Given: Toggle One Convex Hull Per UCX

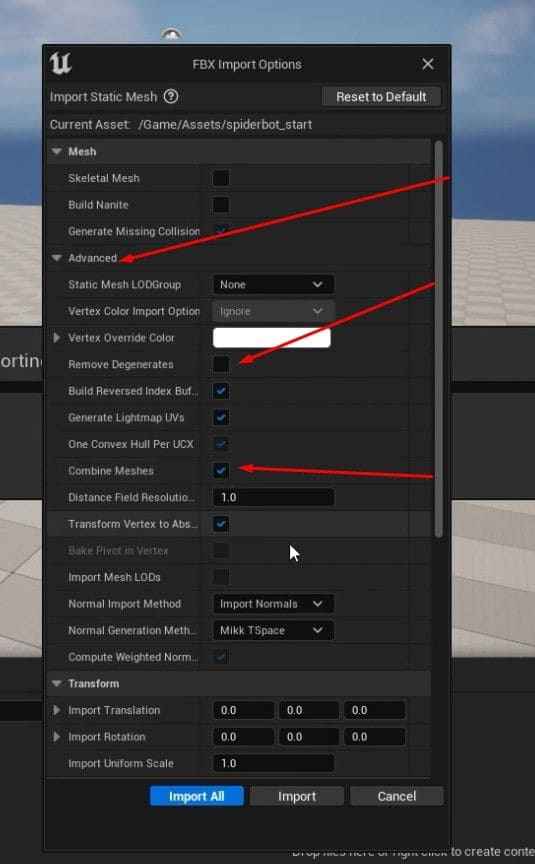Looking at the screenshot, I should coord(220,444).
